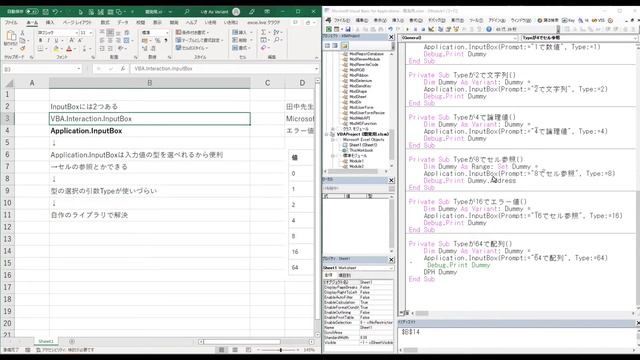Toggle the AutoSave switch in Excel title bar

32,11
